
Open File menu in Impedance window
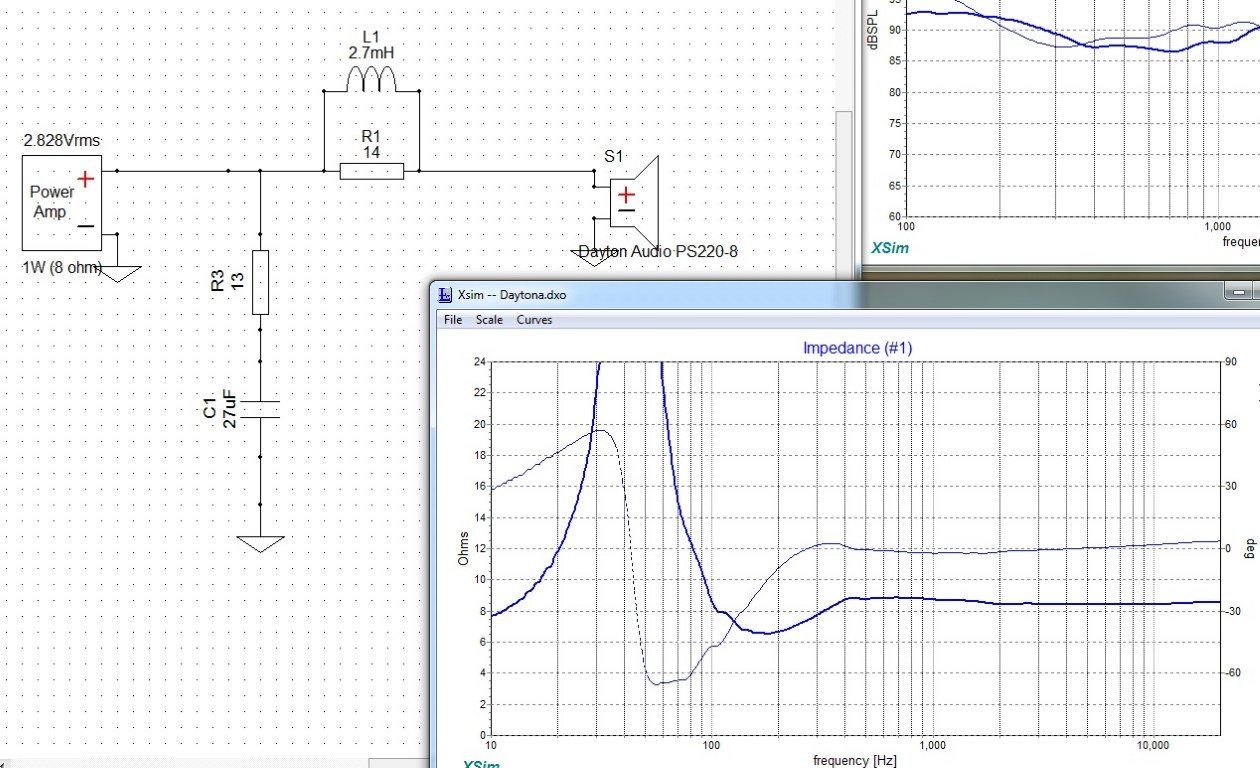[x=453, y=320]
